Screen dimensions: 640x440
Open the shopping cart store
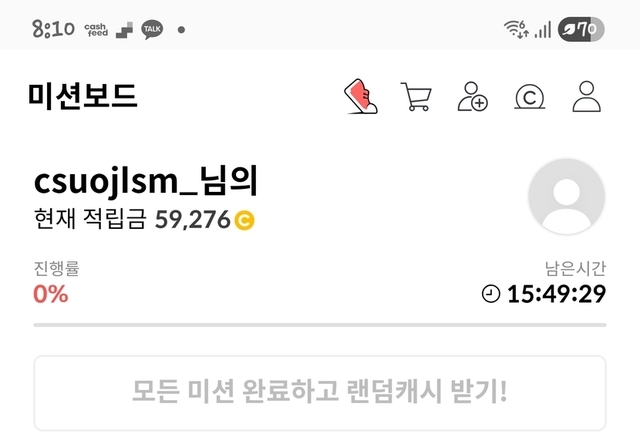coord(416,96)
